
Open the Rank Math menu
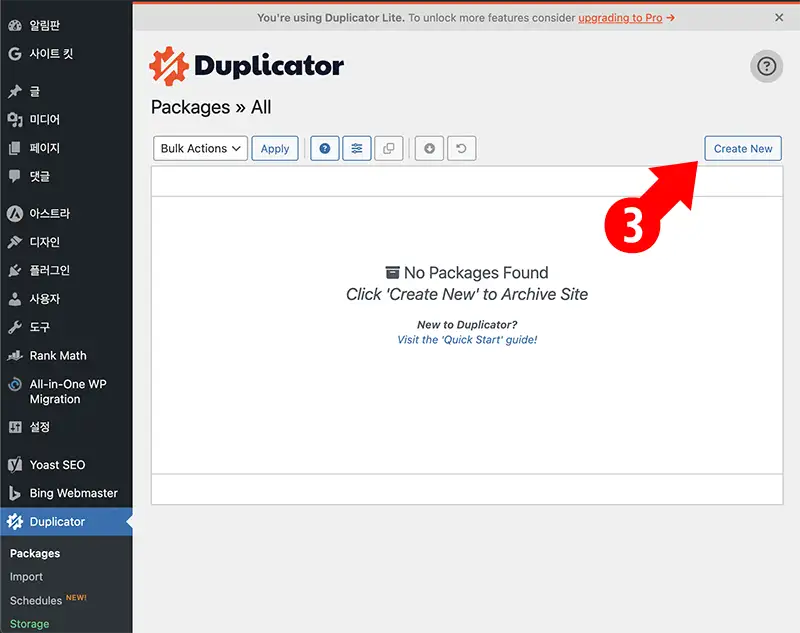[x=66, y=356]
